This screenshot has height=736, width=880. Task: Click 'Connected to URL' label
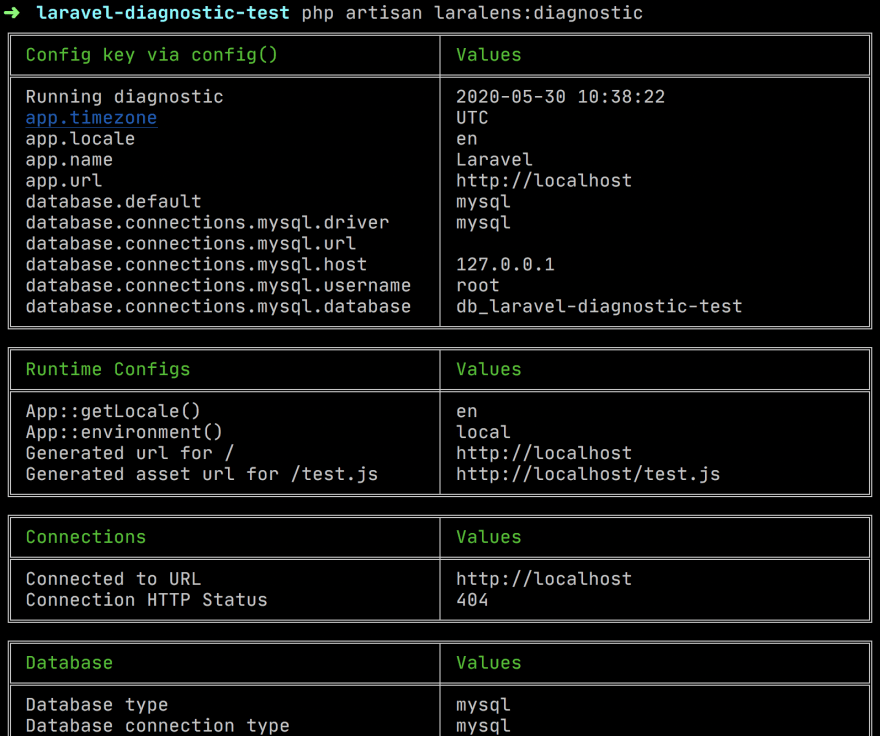(113, 579)
